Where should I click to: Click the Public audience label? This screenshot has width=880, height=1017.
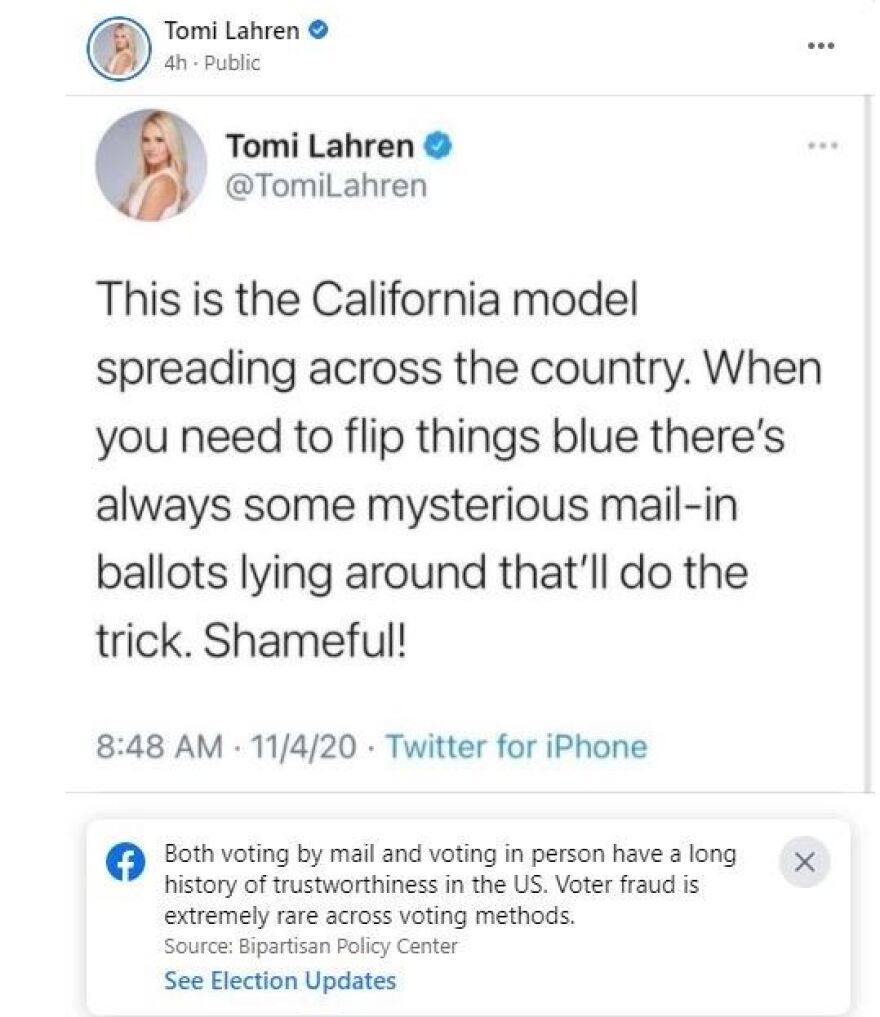tap(229, 62)
